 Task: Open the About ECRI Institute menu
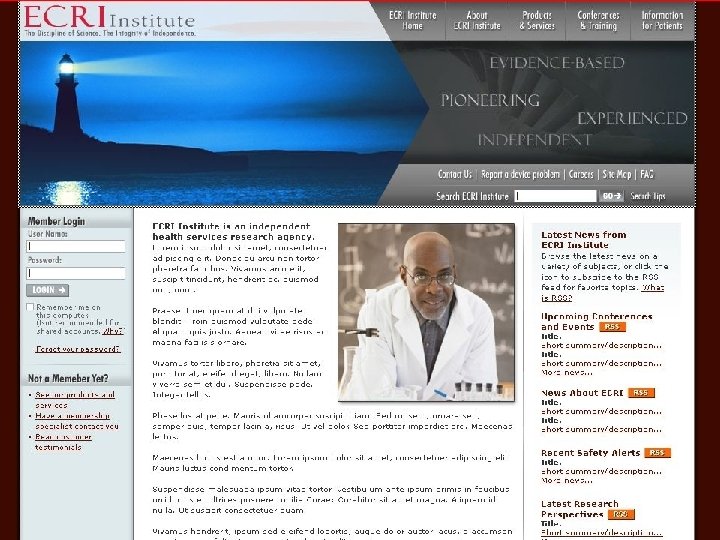click(477, 21)
